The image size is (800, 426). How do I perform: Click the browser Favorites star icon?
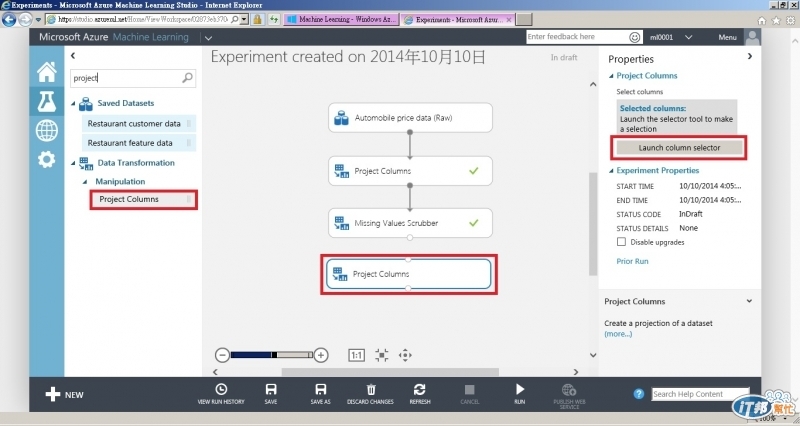776,20
